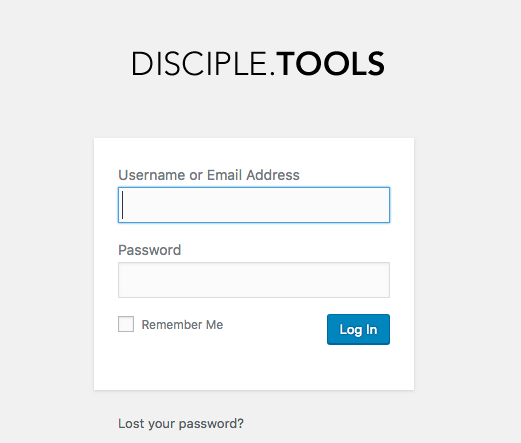Focus the Username or Email Address field
The width and height of the screenshot is (521, 443).
pos(254,205)
